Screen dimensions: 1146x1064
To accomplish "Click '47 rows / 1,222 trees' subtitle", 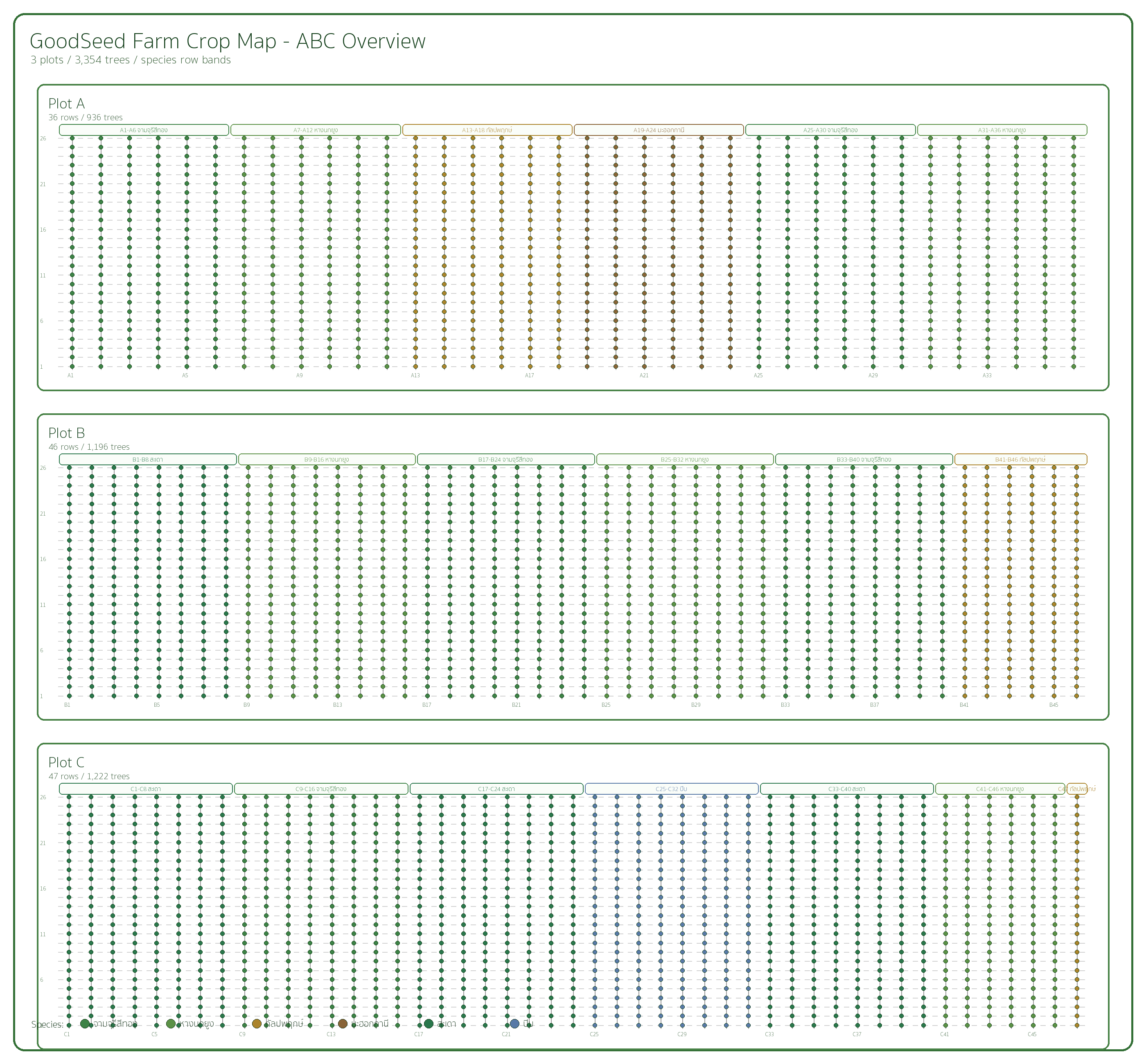I will (x=89, y=776).
